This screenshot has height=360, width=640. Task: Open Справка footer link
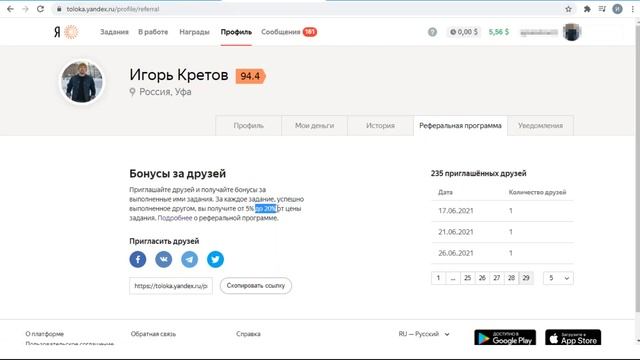click(x=248, y=334)
